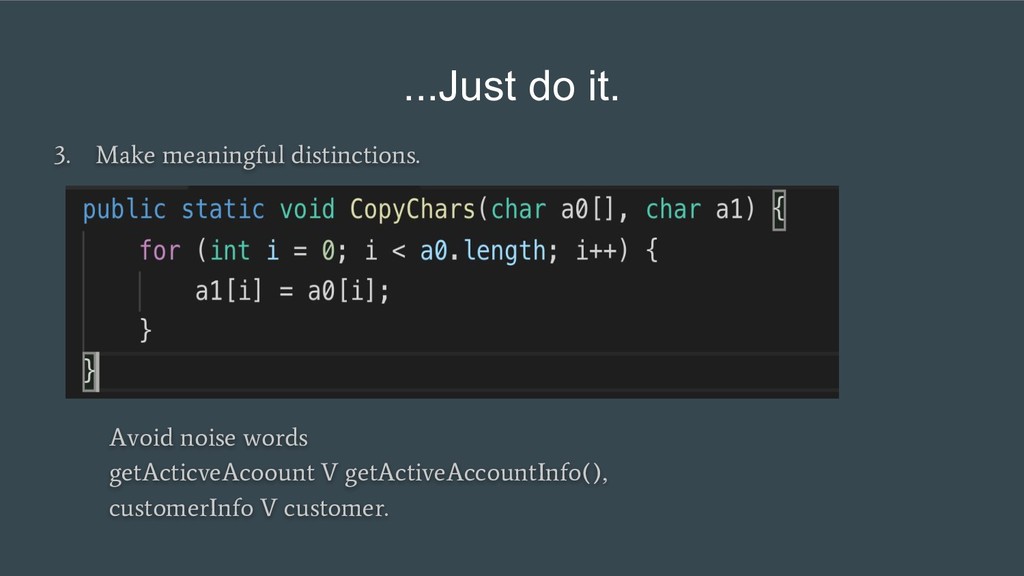Screen dimensions: 1024x576
Task: Click the line 'getActicveAcoount V getActiveAccountInfo(),'
Action: [x=359, y=473]
